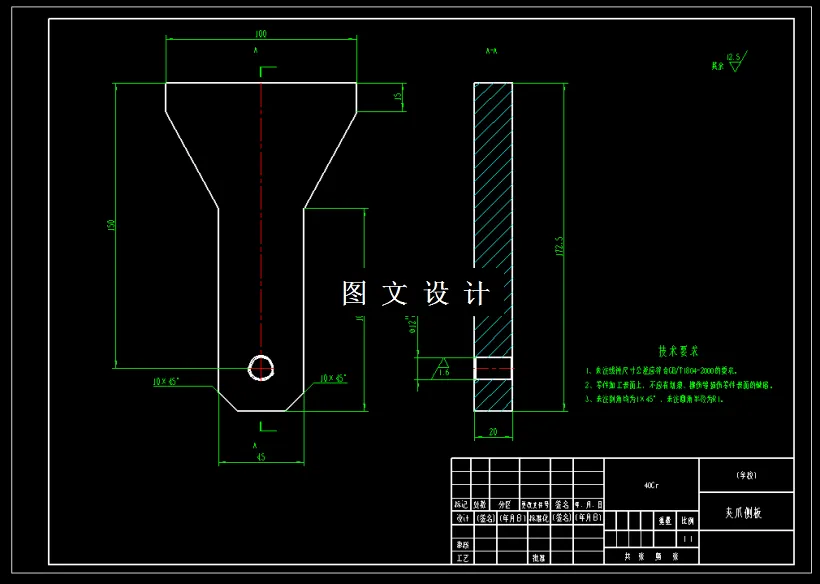Click the (签名) cell beside 标准化
820x584 pixels.
[562, 518]
